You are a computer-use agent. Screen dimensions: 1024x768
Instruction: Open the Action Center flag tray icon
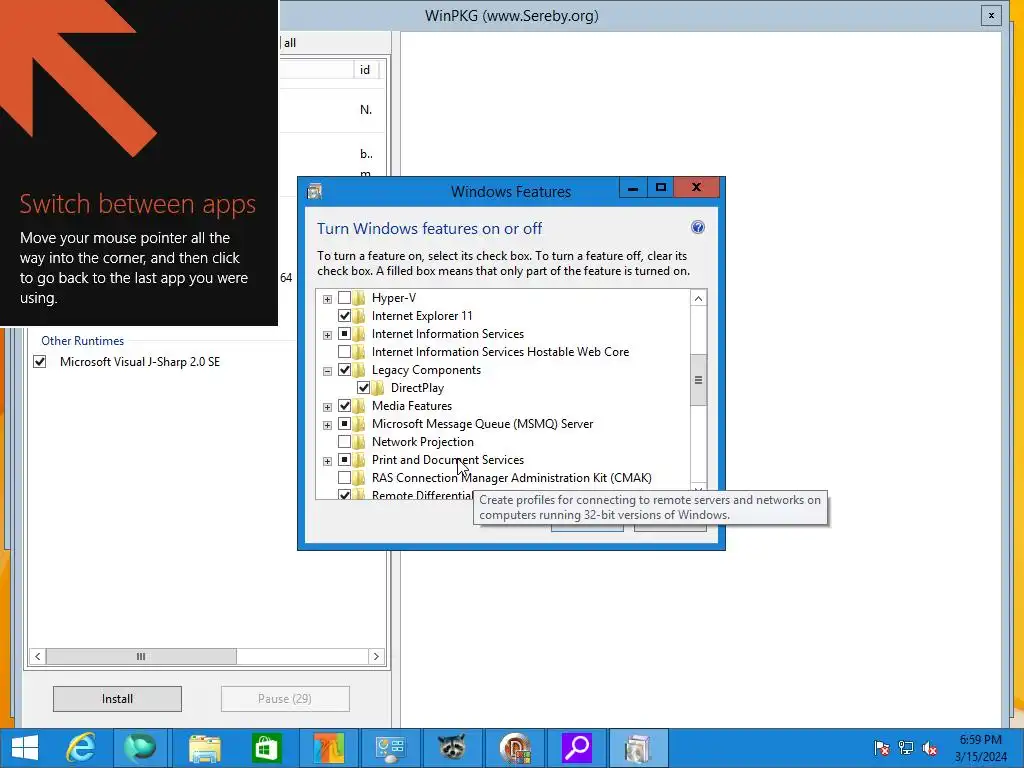(x=881, y=748)
